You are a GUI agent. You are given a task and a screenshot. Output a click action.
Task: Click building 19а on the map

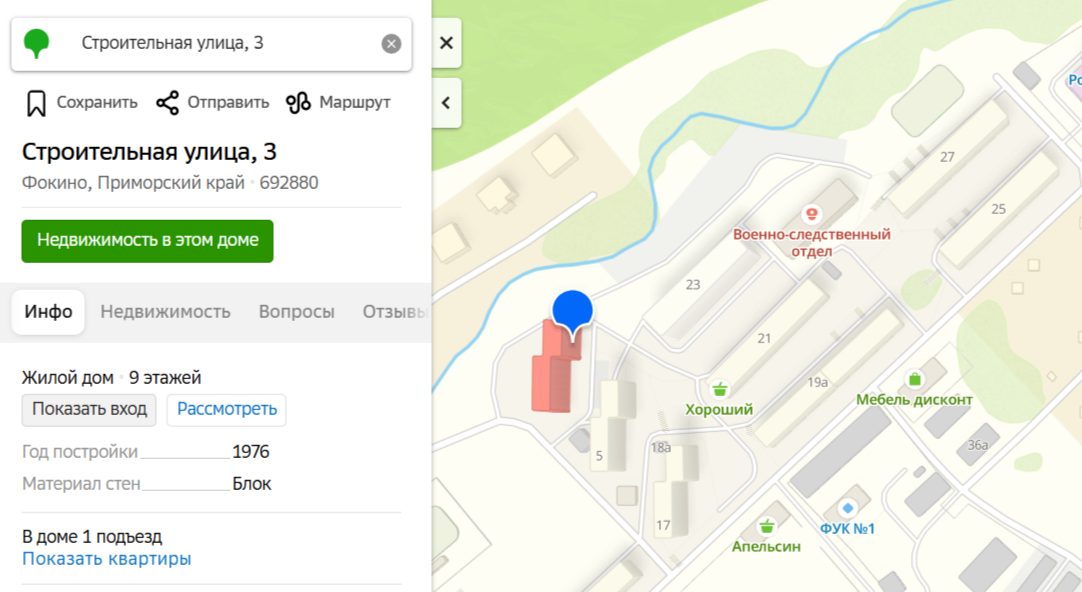point(818,382)
